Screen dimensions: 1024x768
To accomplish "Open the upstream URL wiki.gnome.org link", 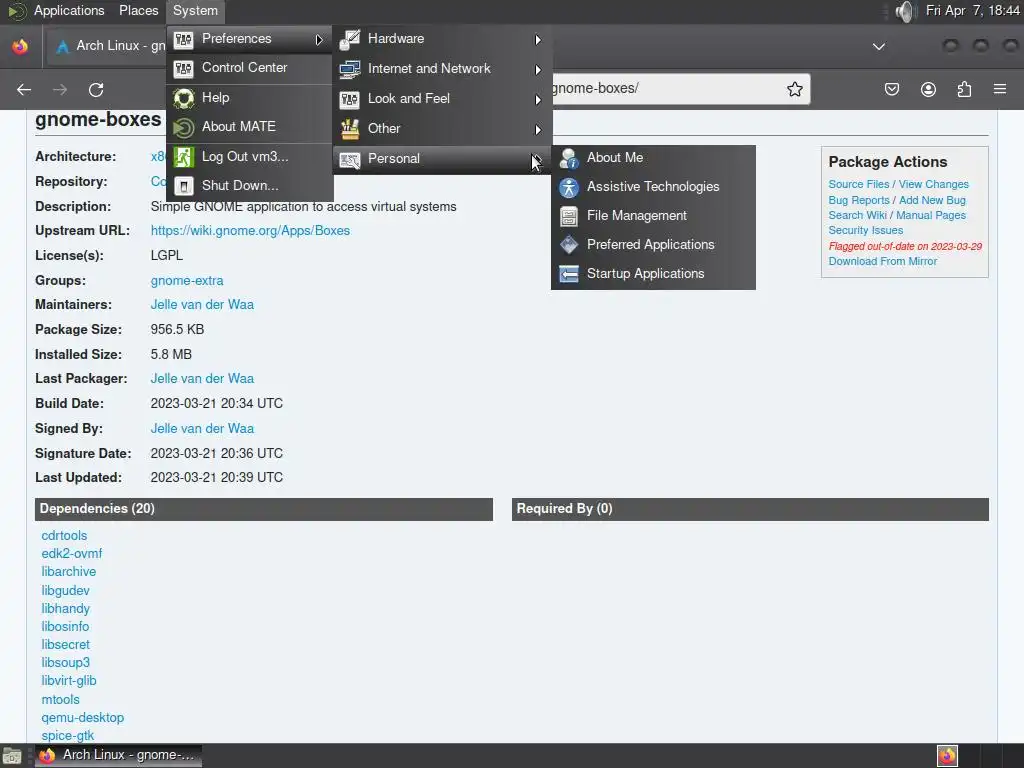I will tap(250, 231).
